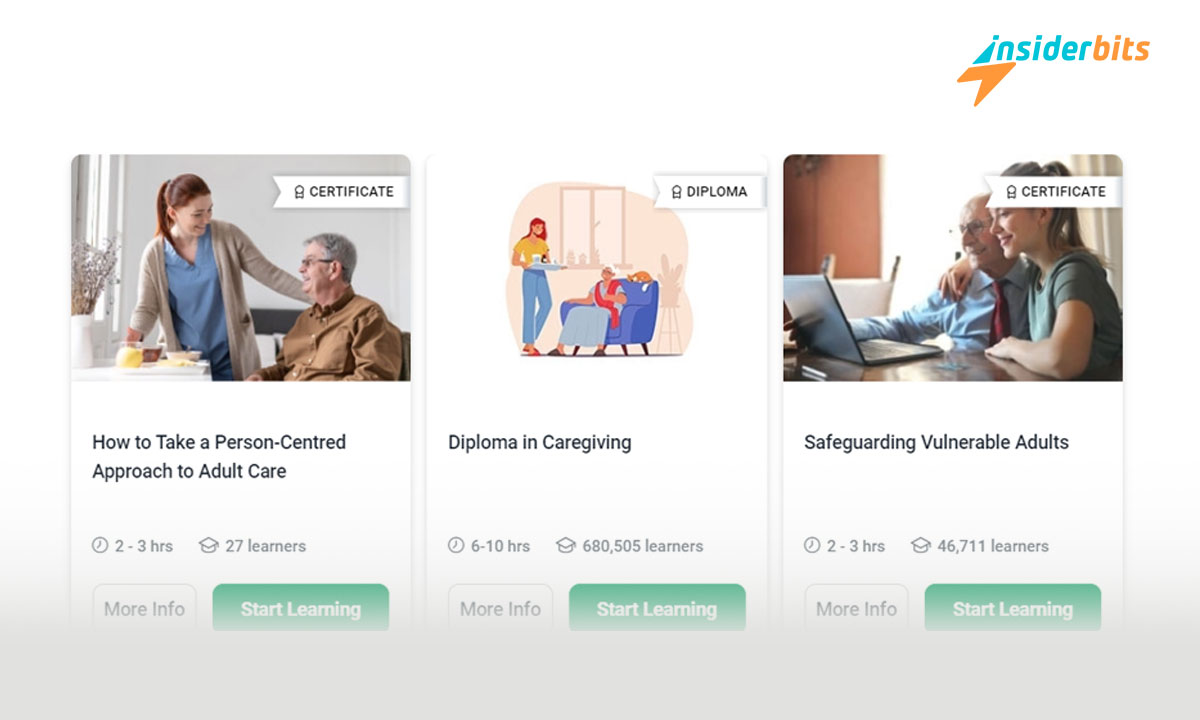The width and height of the screenshot is (1200, 720).
Task: Start Learning the Diploma in Caregiving
Action: click(x=657, y=609)
